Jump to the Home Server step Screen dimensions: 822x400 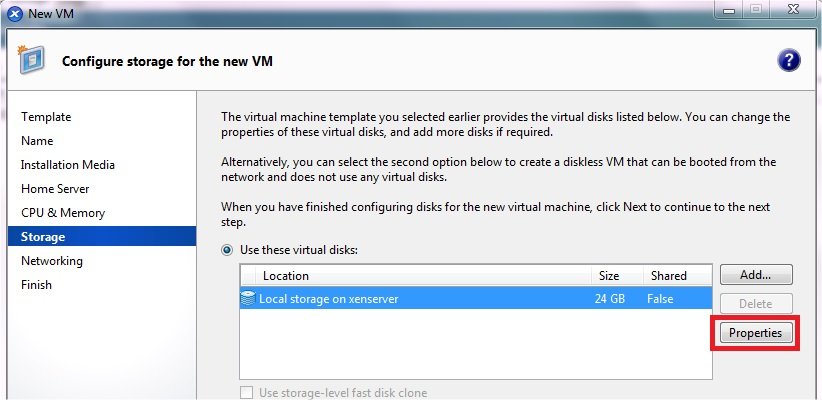point(55,189)
